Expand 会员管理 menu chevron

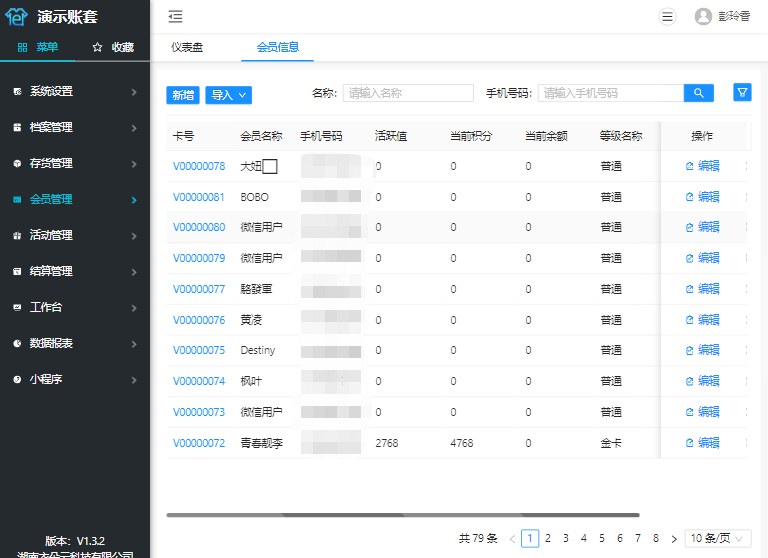click(134, 200)
